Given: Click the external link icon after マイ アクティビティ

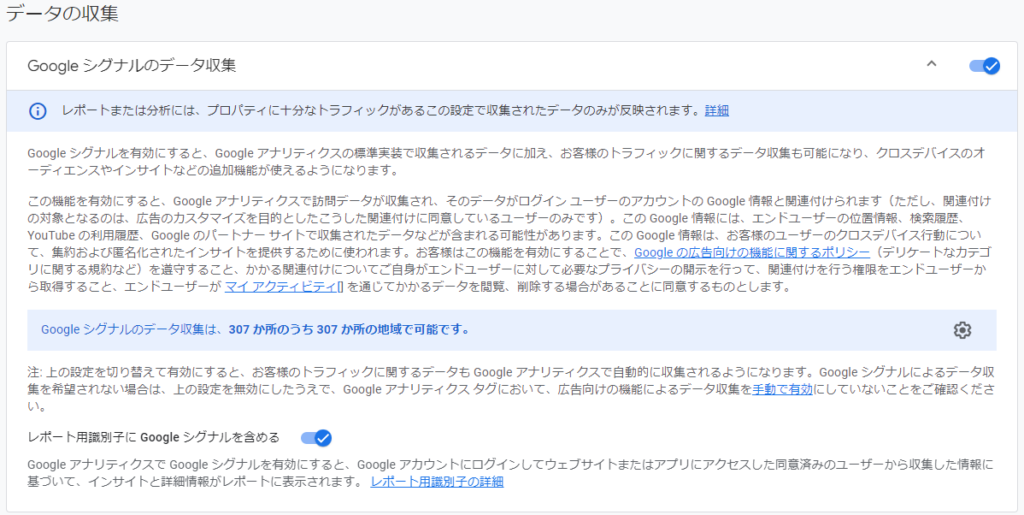Looking at the screenshot, I should pos(340,287).
